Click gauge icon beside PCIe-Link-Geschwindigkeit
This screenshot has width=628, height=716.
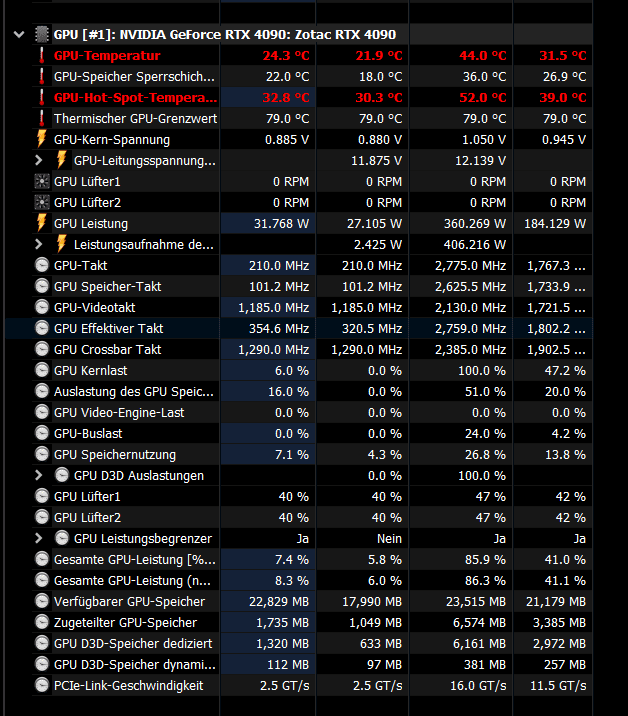pyautogui.click(x=42, y=685)
